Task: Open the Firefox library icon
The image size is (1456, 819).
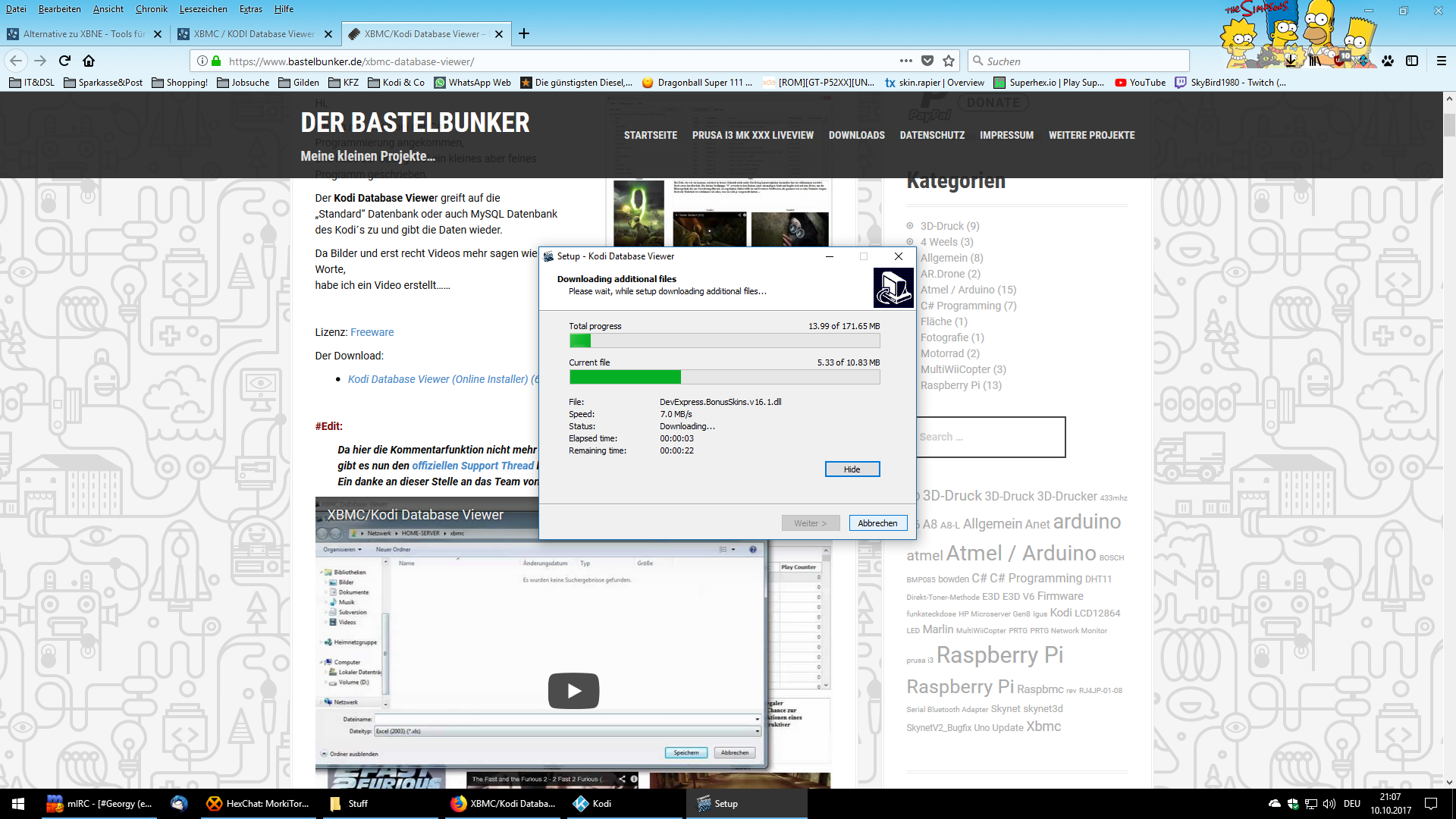Action: point(1315,60)
